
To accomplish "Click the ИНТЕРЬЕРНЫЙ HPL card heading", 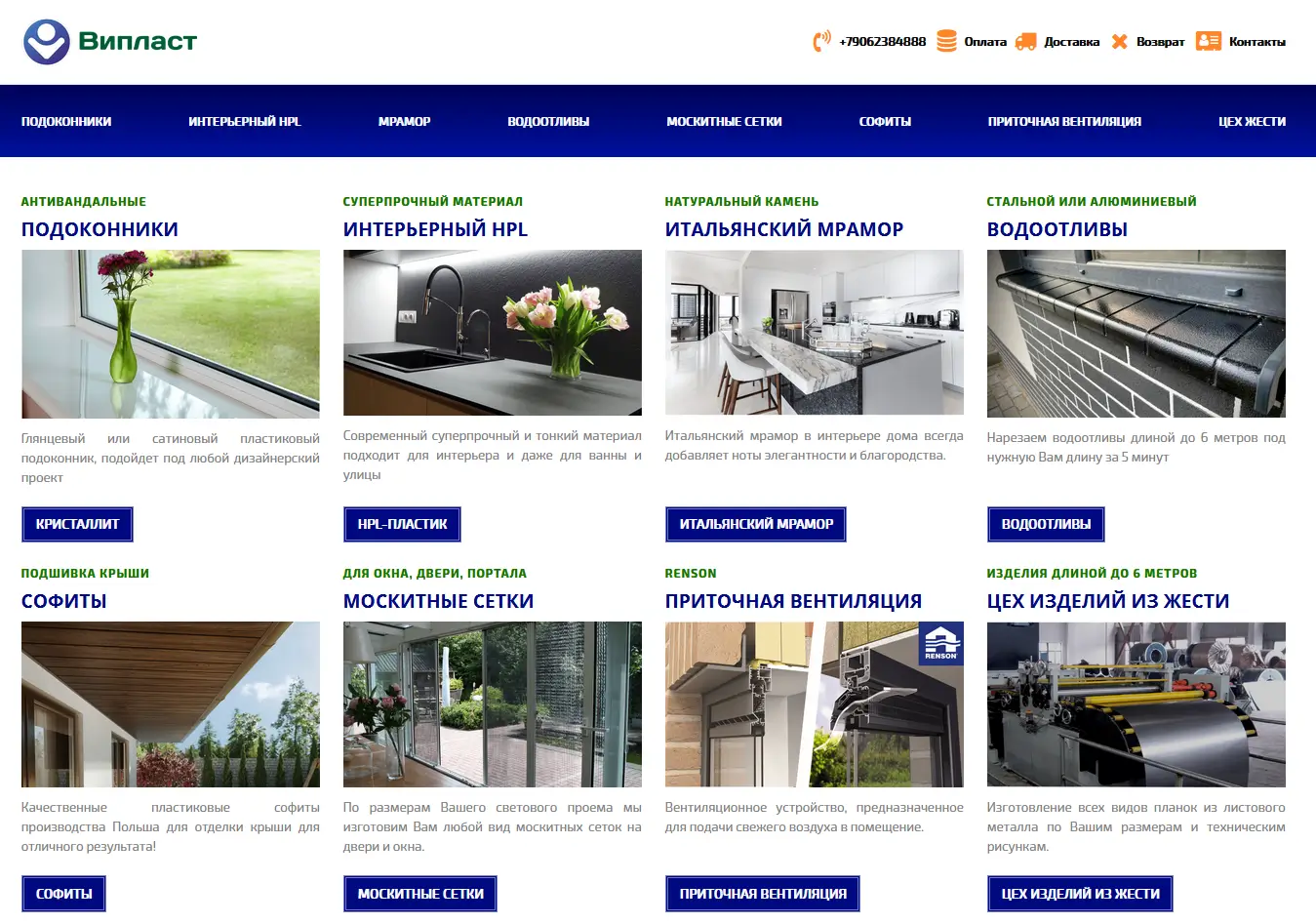I will (435, 229).
